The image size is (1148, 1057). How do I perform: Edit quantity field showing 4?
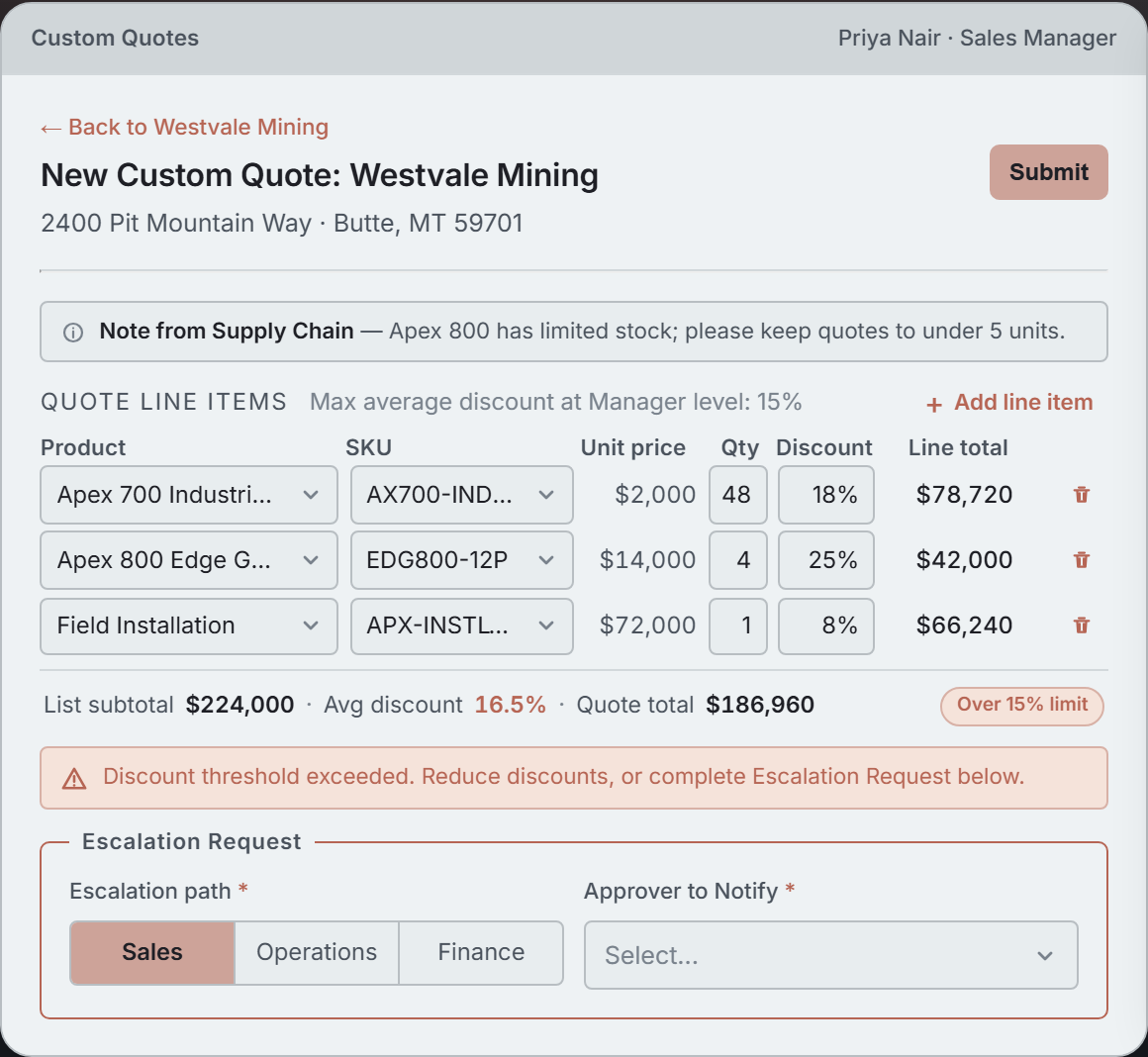[738, 560]
